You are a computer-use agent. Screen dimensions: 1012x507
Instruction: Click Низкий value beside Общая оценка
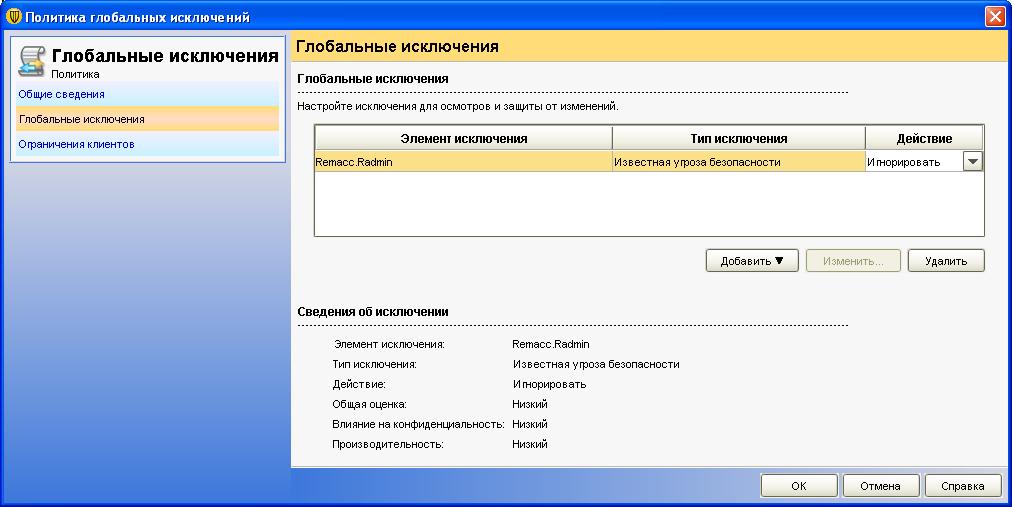(530, 404)
